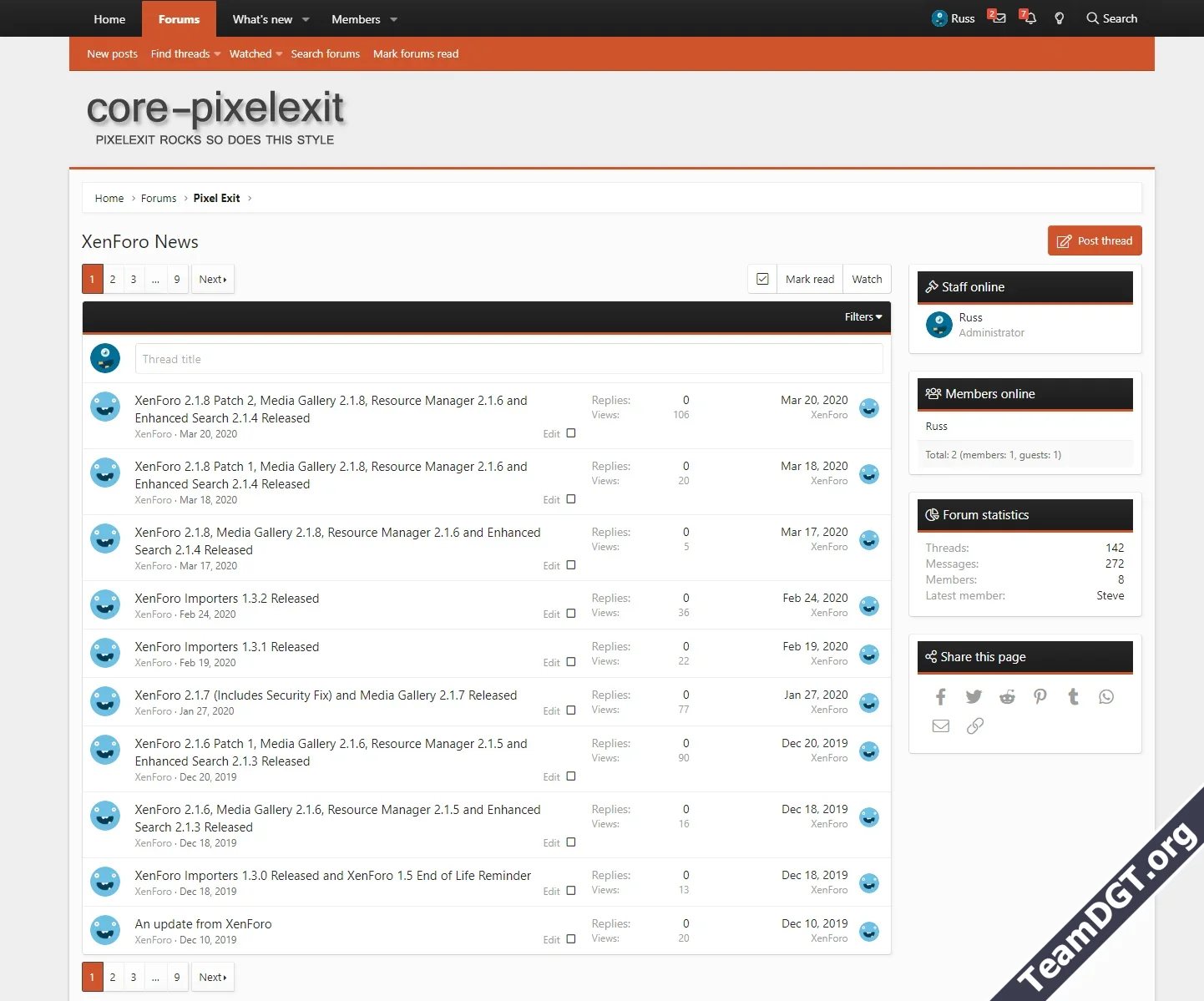Select the XenForo Importers 1.3.2 thread checkbox
The image size is (1204, 1001).
point(571,614)
